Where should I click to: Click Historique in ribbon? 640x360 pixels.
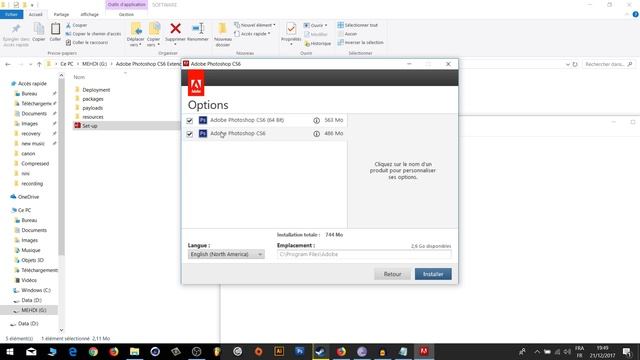click(318, 43)
